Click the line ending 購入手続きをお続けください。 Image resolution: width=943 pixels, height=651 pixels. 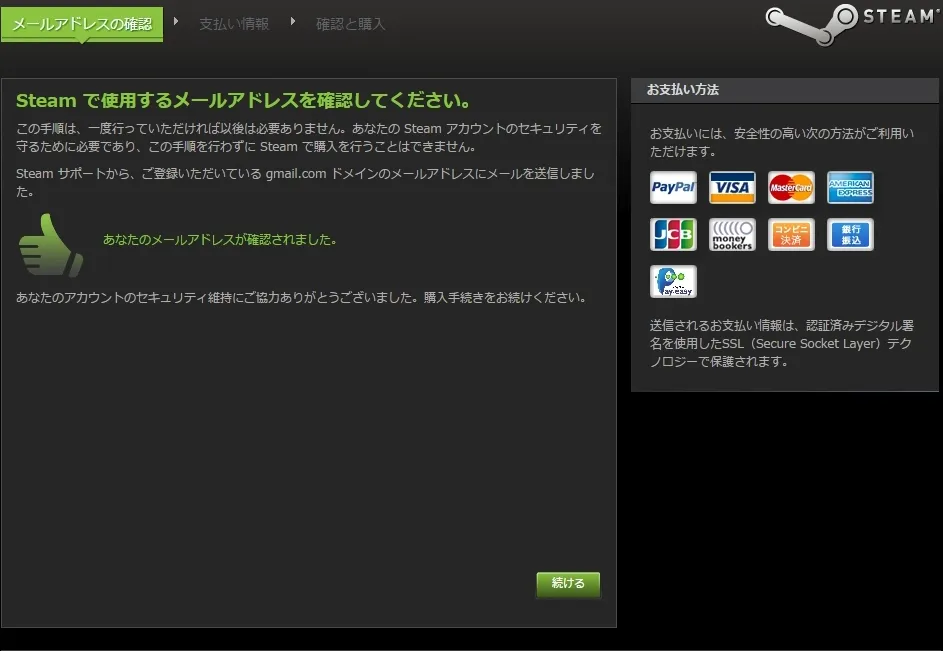(x=301, y=297)
